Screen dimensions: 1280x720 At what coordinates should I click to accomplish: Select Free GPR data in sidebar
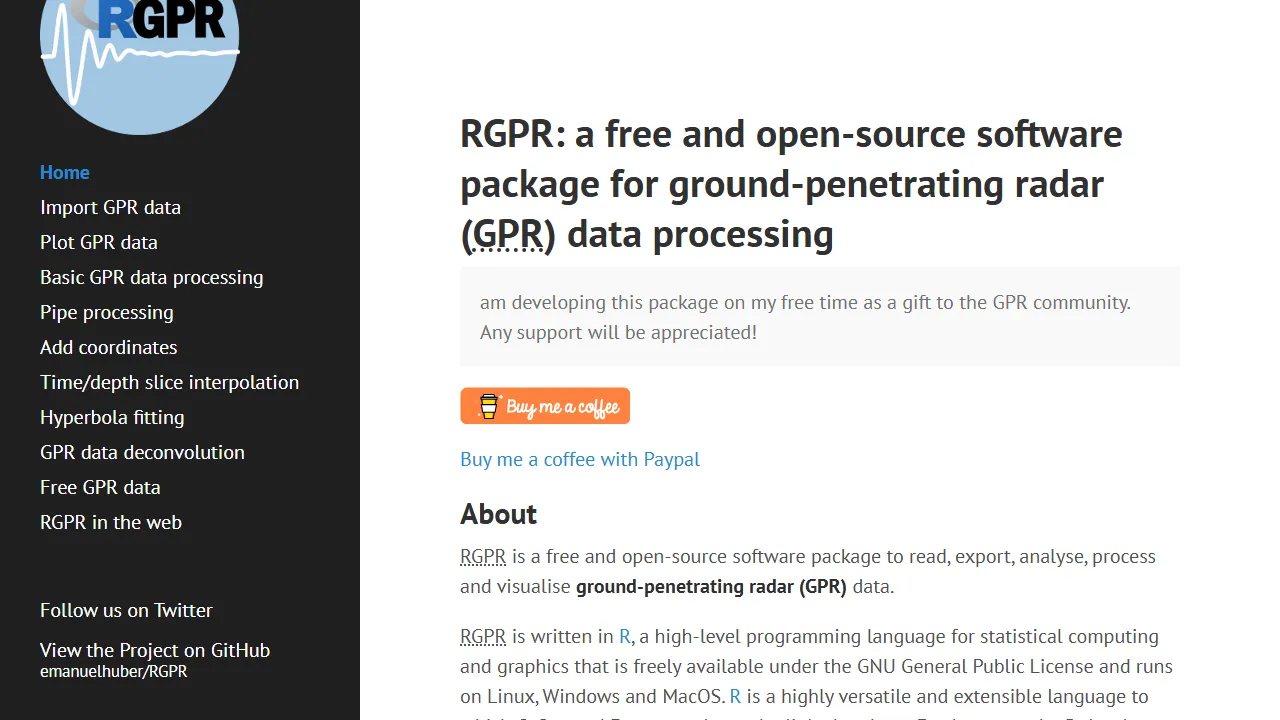tap(100, 487)
